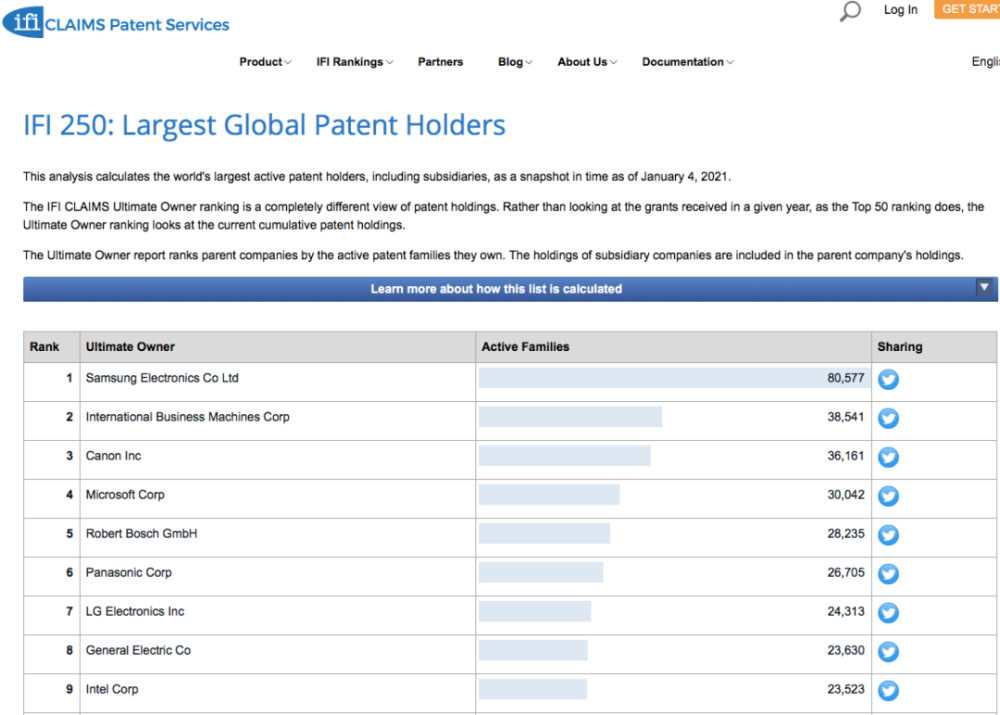Tweet the Intel Corp ranking

pos(888,690)
